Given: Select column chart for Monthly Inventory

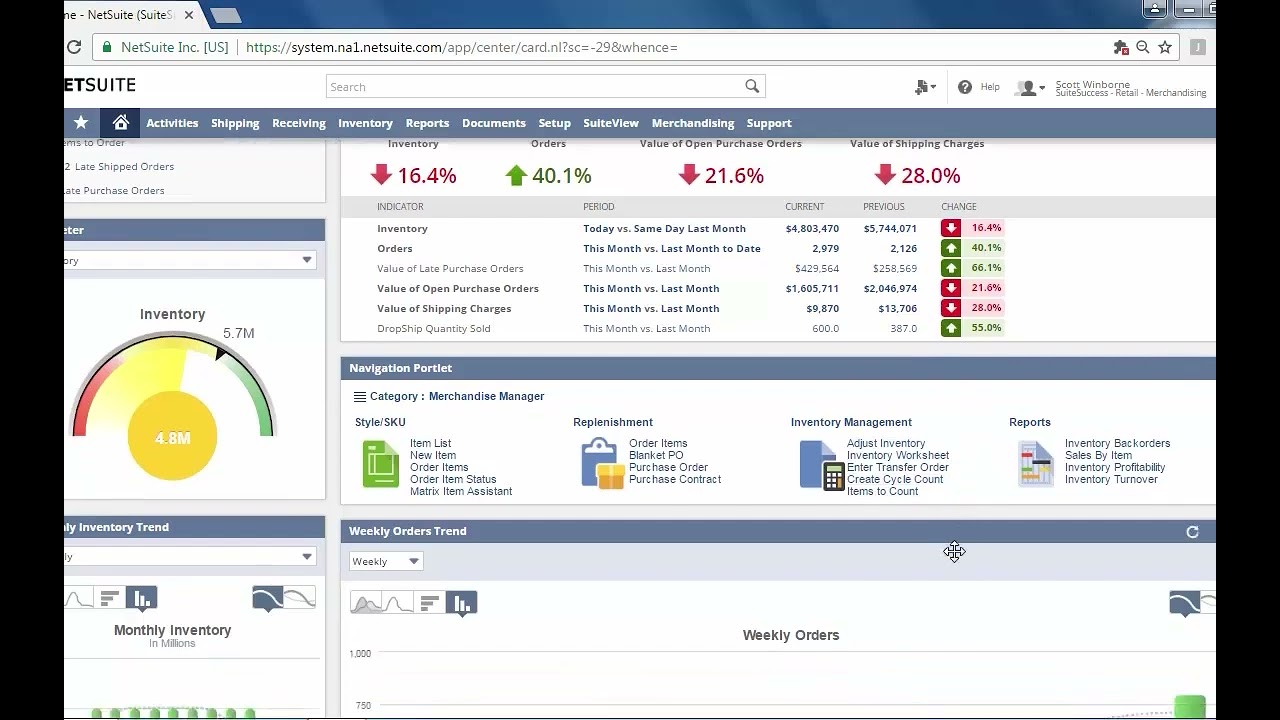Looking at the screenshot, I should [141, 599].
